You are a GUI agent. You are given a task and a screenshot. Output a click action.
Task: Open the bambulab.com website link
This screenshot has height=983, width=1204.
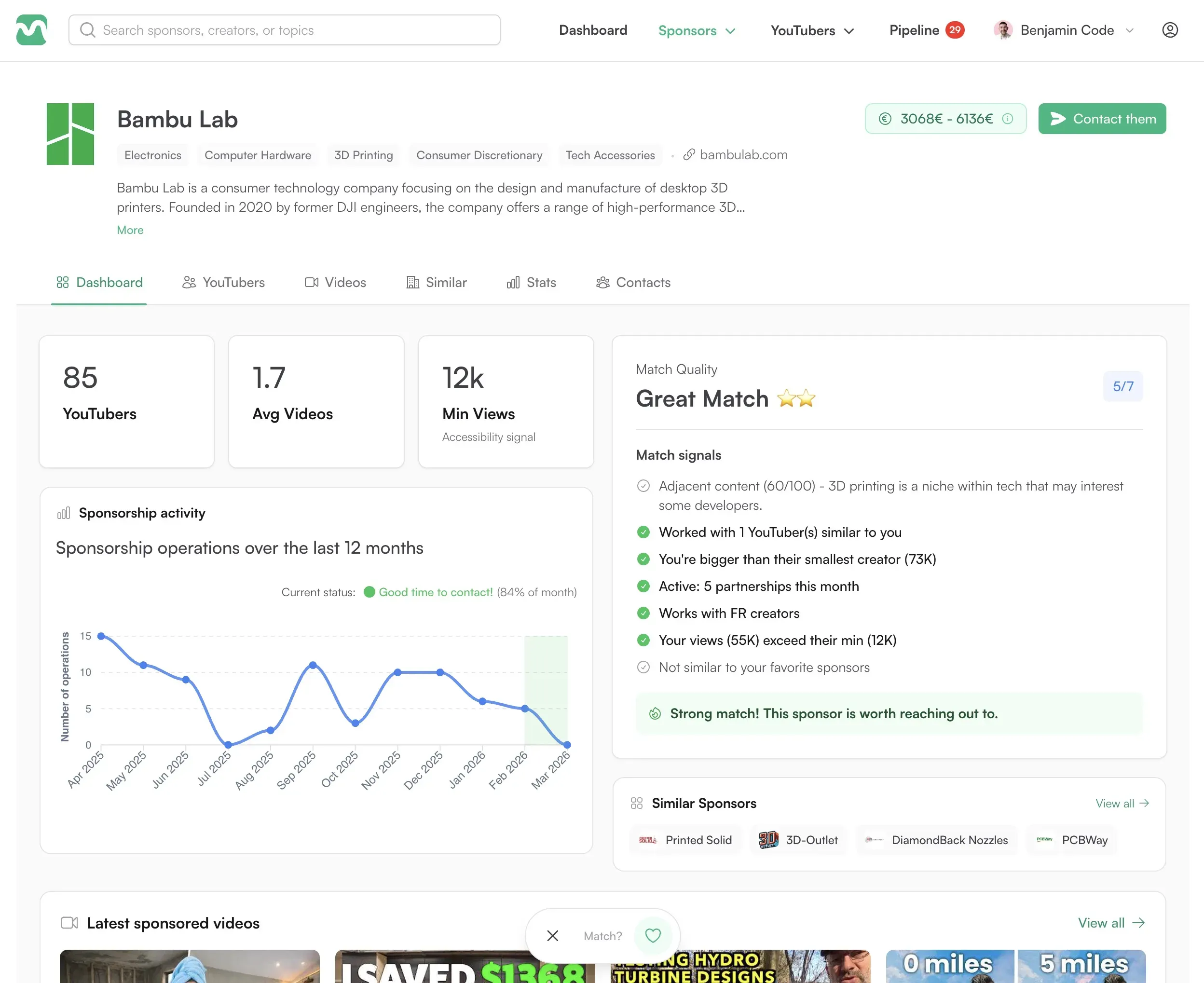736,154
